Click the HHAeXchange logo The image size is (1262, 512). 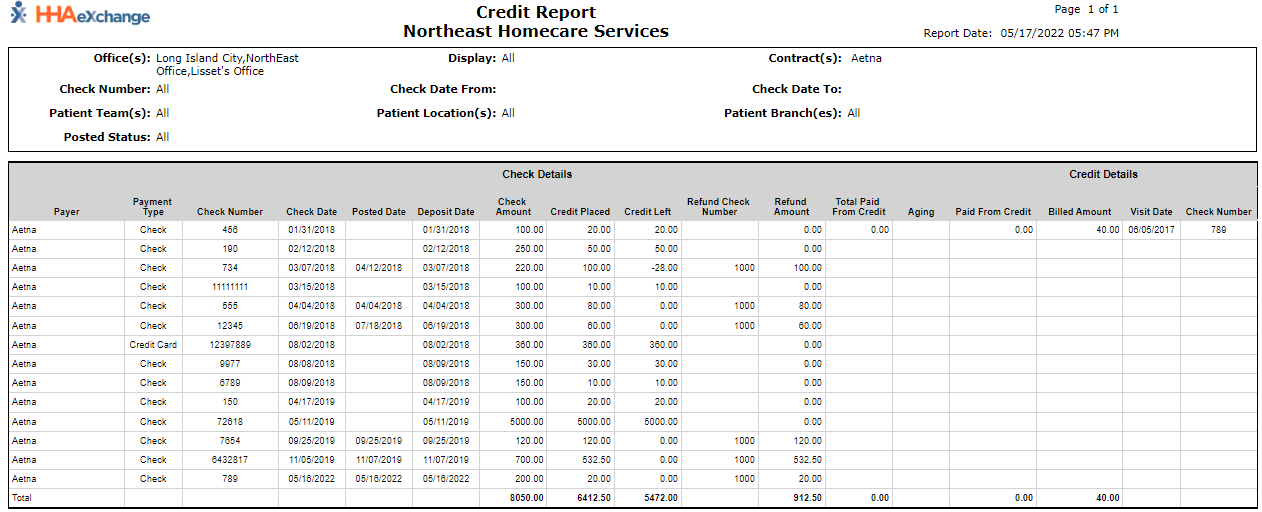click(78, 16)
